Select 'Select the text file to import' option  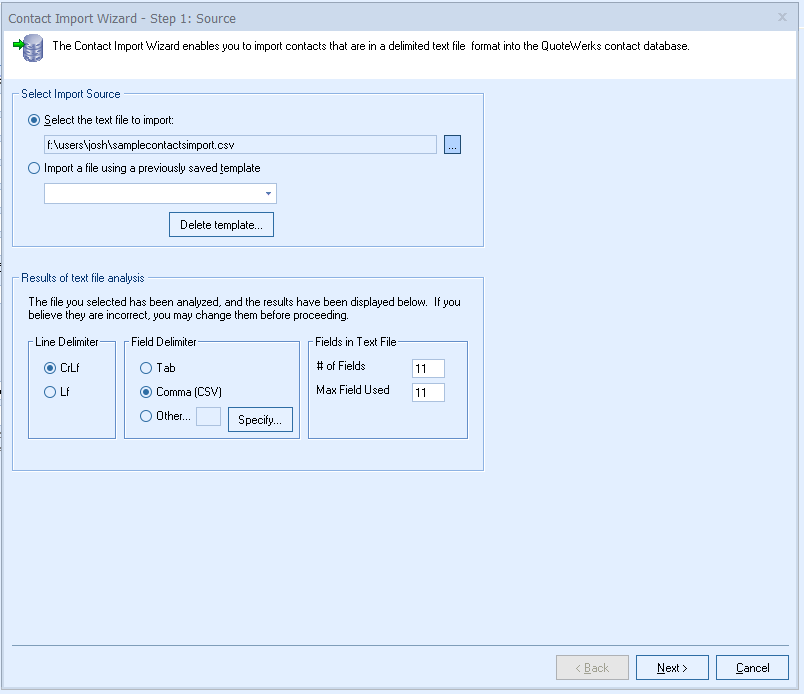pos(35,120)
